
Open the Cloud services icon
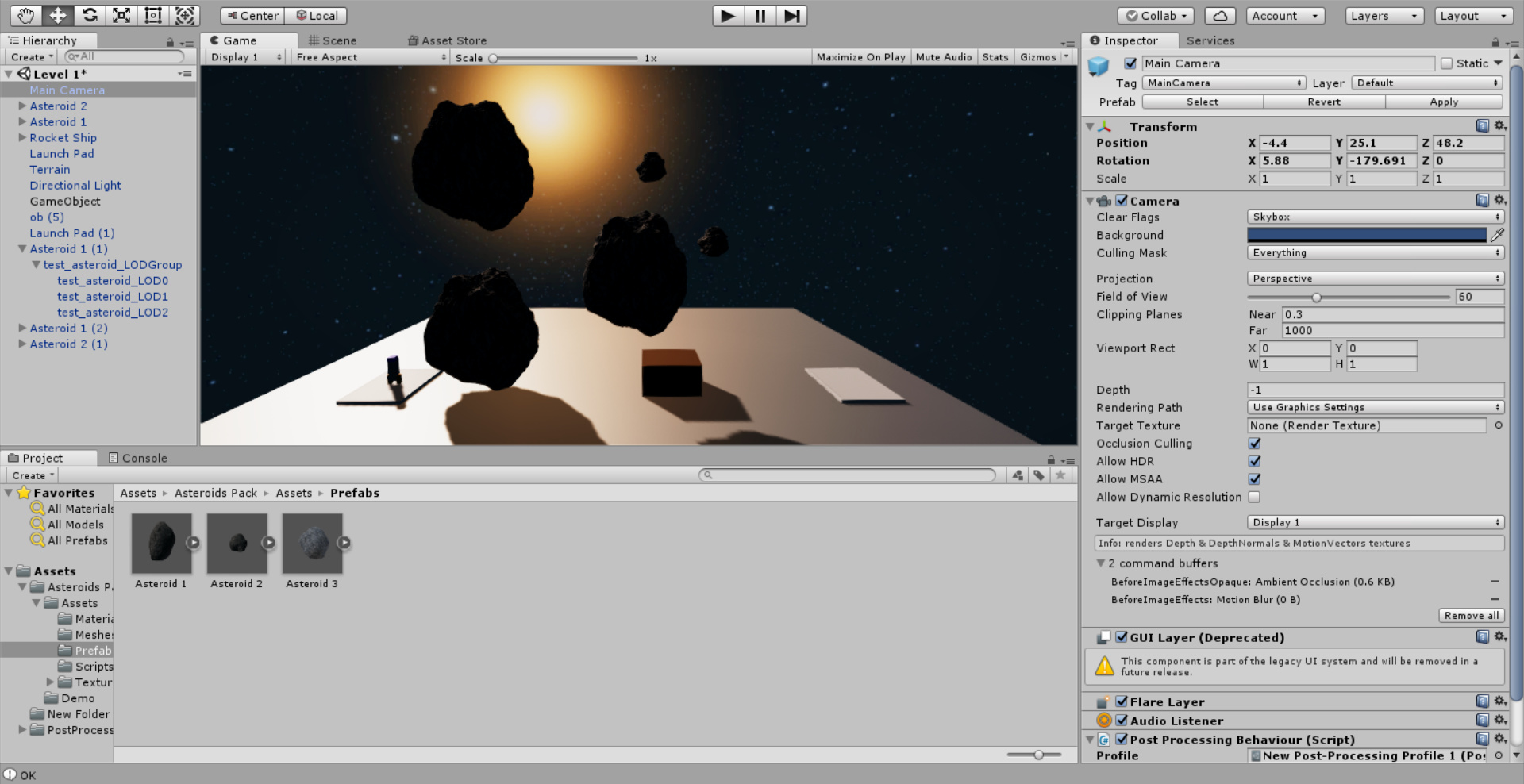(1220, 16)
